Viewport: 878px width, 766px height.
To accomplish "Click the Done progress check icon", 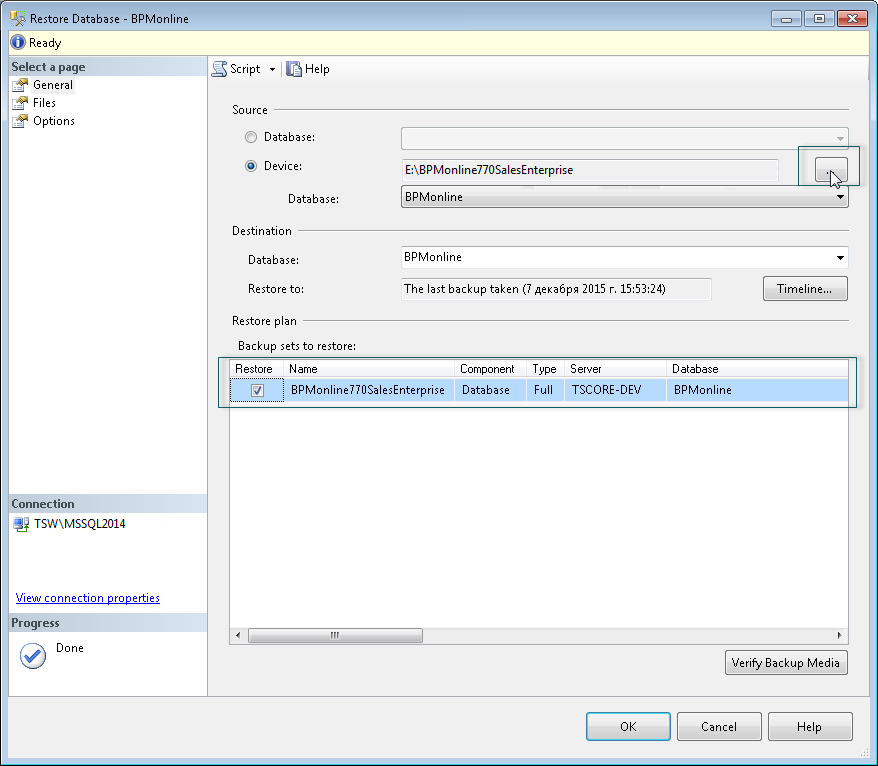I will click(33, 656).
